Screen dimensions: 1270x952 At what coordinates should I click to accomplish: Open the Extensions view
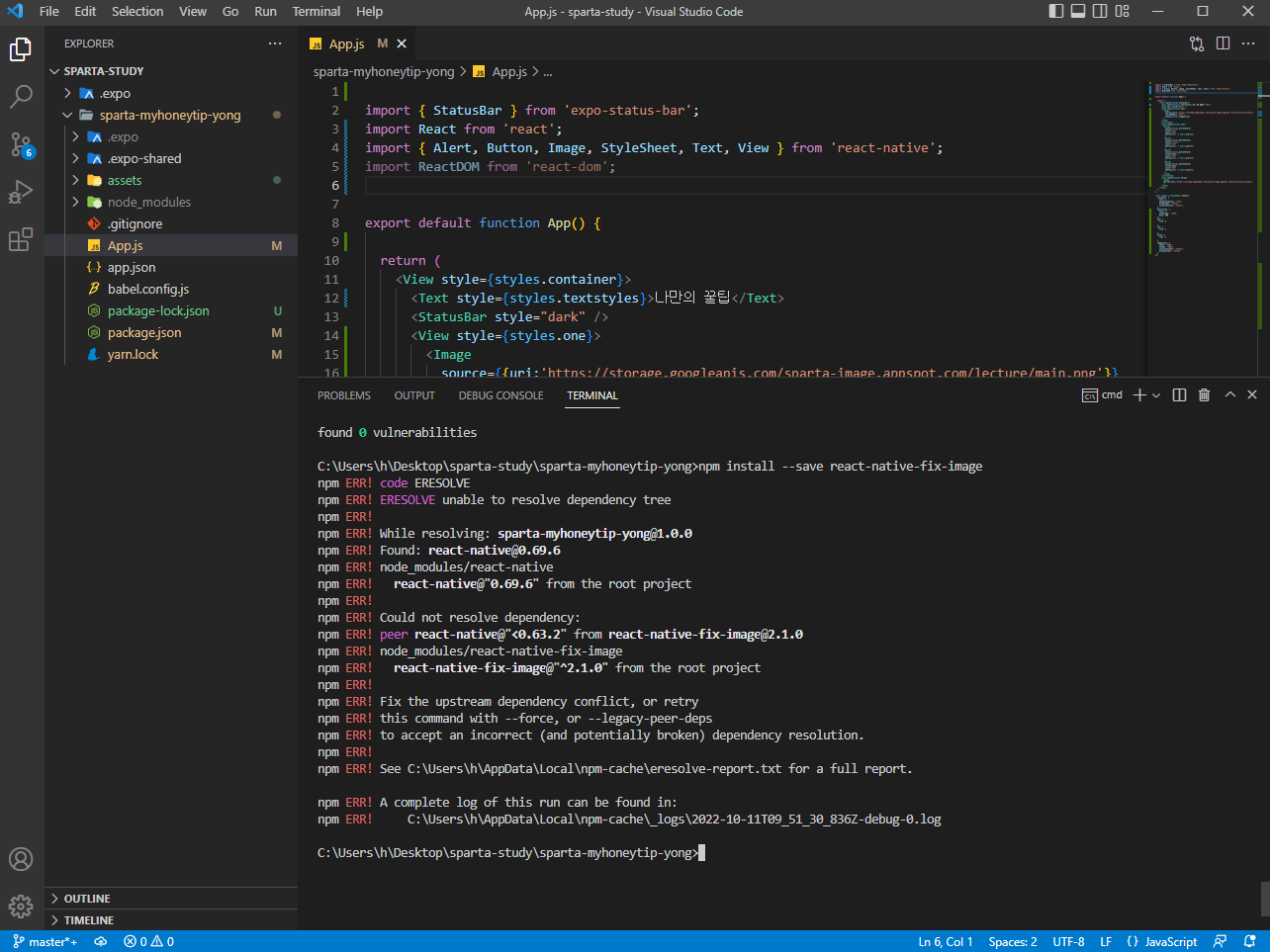(21, 239)
